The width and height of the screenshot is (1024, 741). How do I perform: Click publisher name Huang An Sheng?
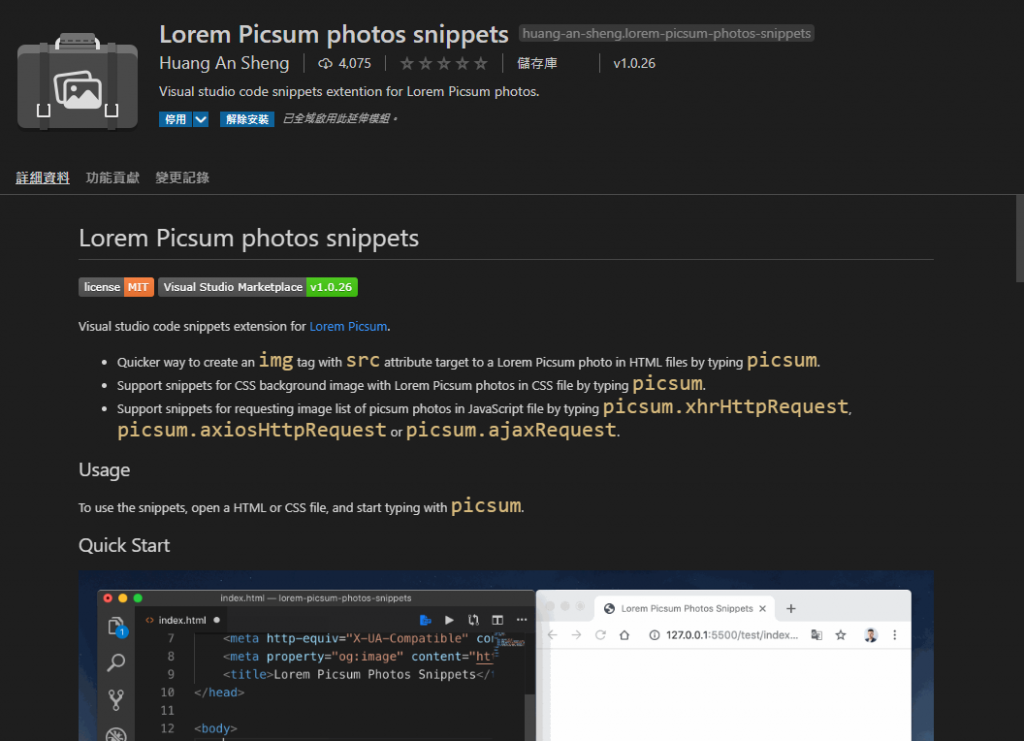[x=224, y=63]
